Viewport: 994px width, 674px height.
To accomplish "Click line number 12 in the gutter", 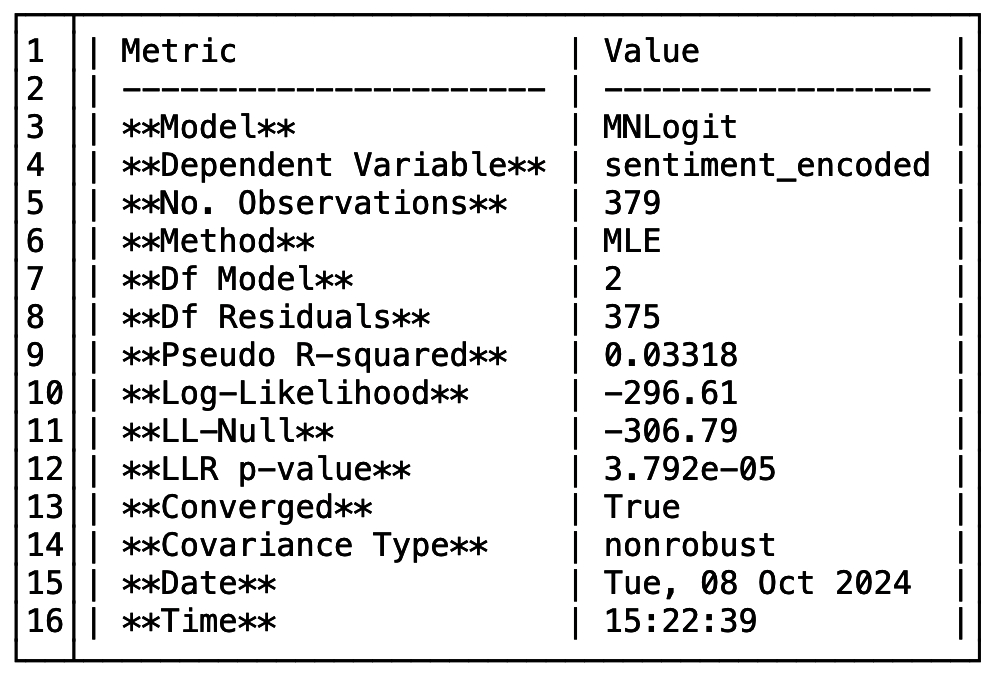I will (45, 469).
